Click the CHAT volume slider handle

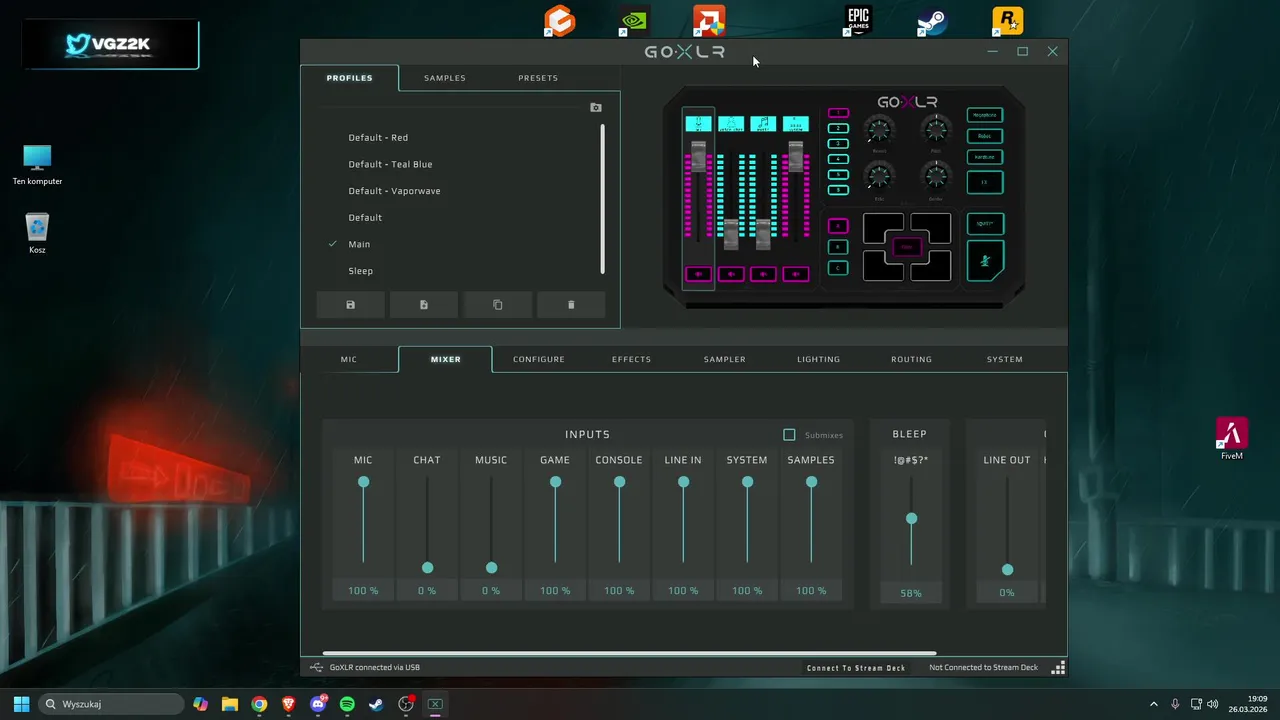coord(427,568)
